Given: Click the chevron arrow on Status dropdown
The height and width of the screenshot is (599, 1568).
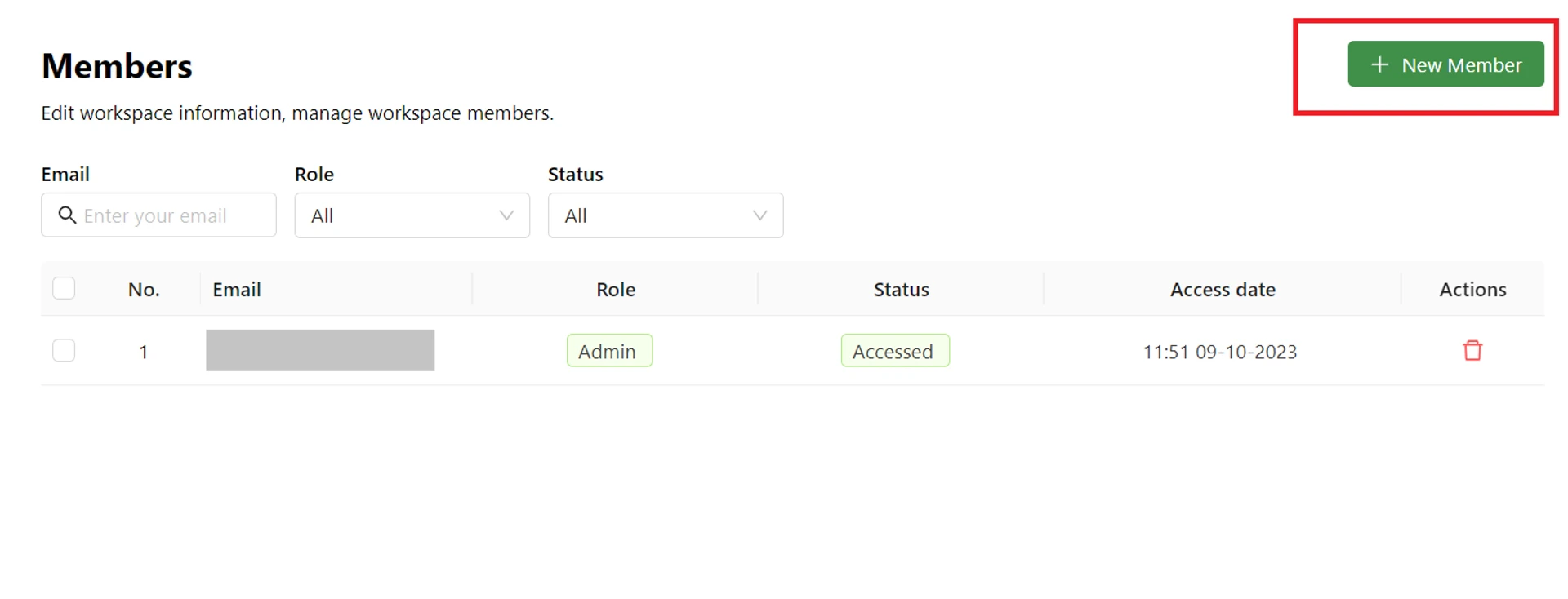Looking at the screenshot, I should (x=759, y=215).
